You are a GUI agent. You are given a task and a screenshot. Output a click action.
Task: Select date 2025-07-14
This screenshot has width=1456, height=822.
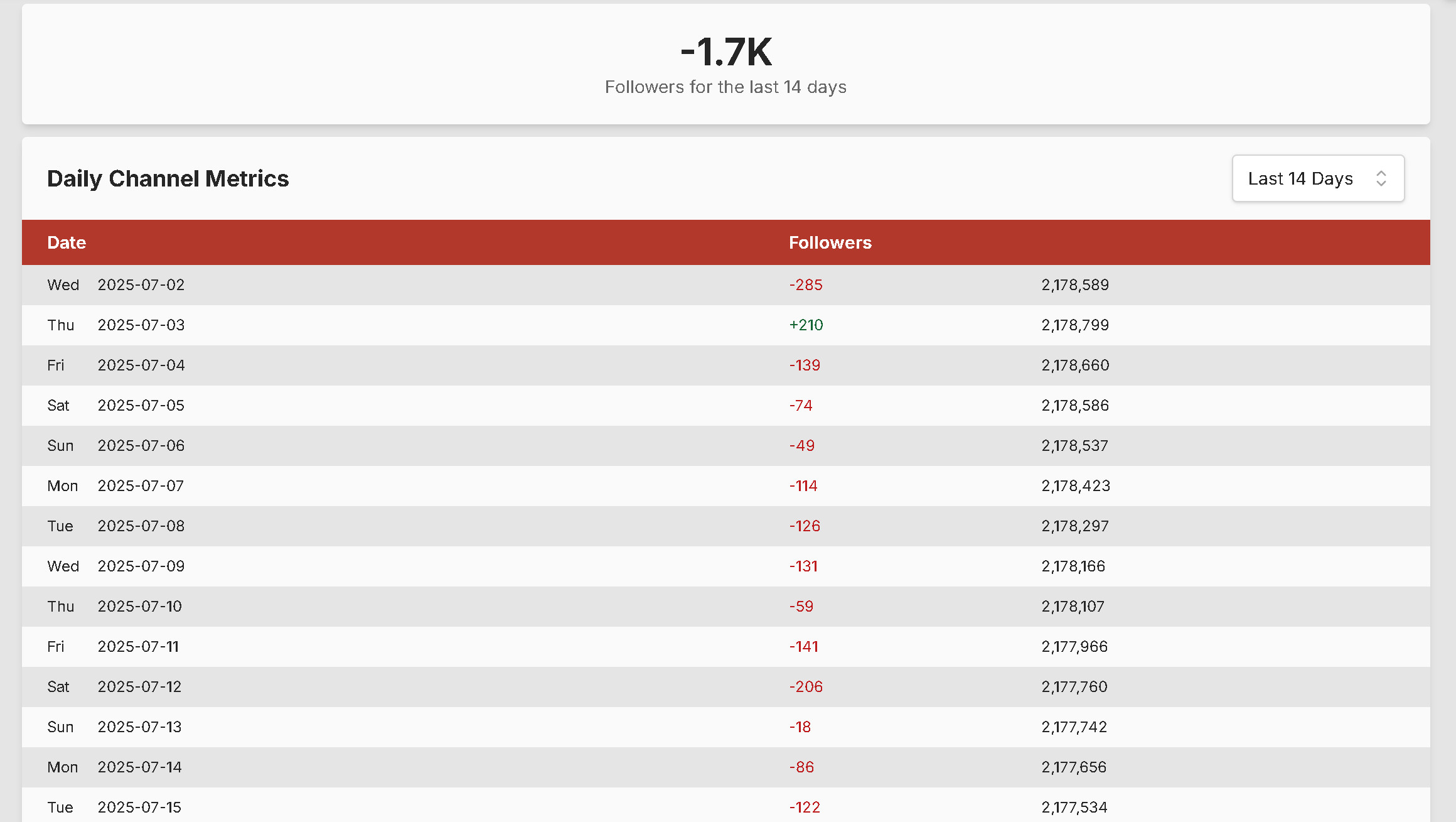click(x=140, y=767)
